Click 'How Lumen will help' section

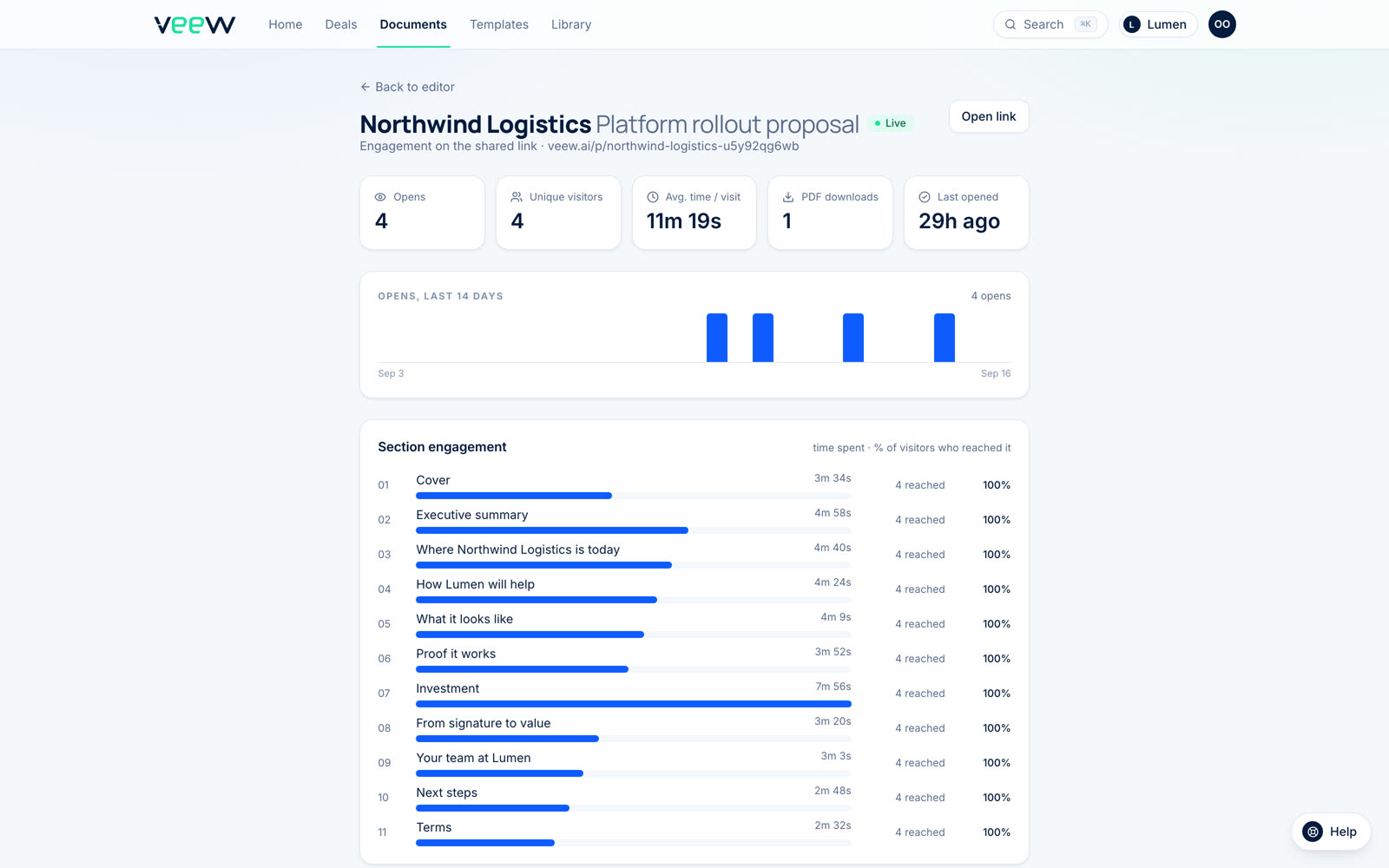[x=694, y=589]
